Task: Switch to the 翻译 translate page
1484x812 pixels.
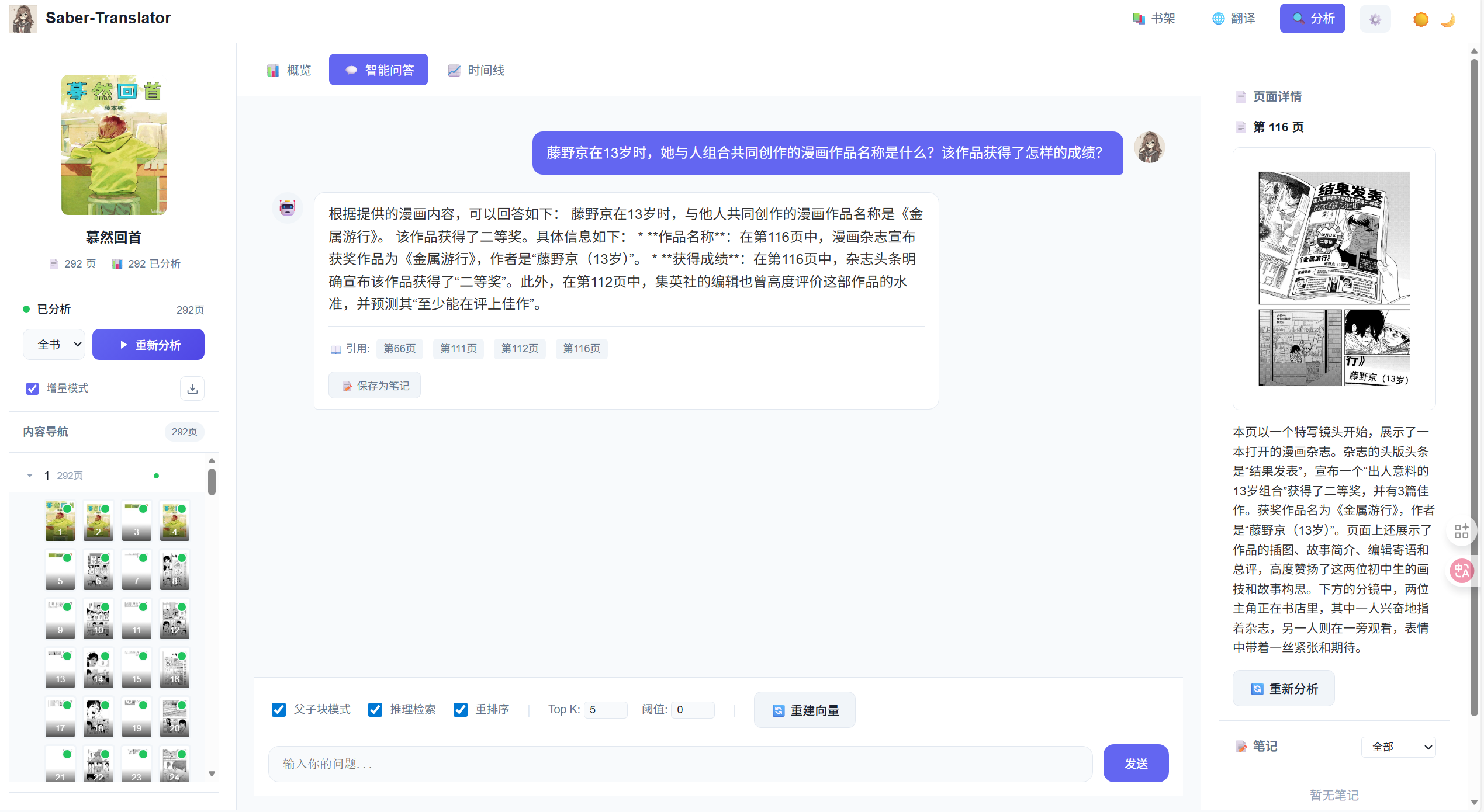Action: 1233,18
